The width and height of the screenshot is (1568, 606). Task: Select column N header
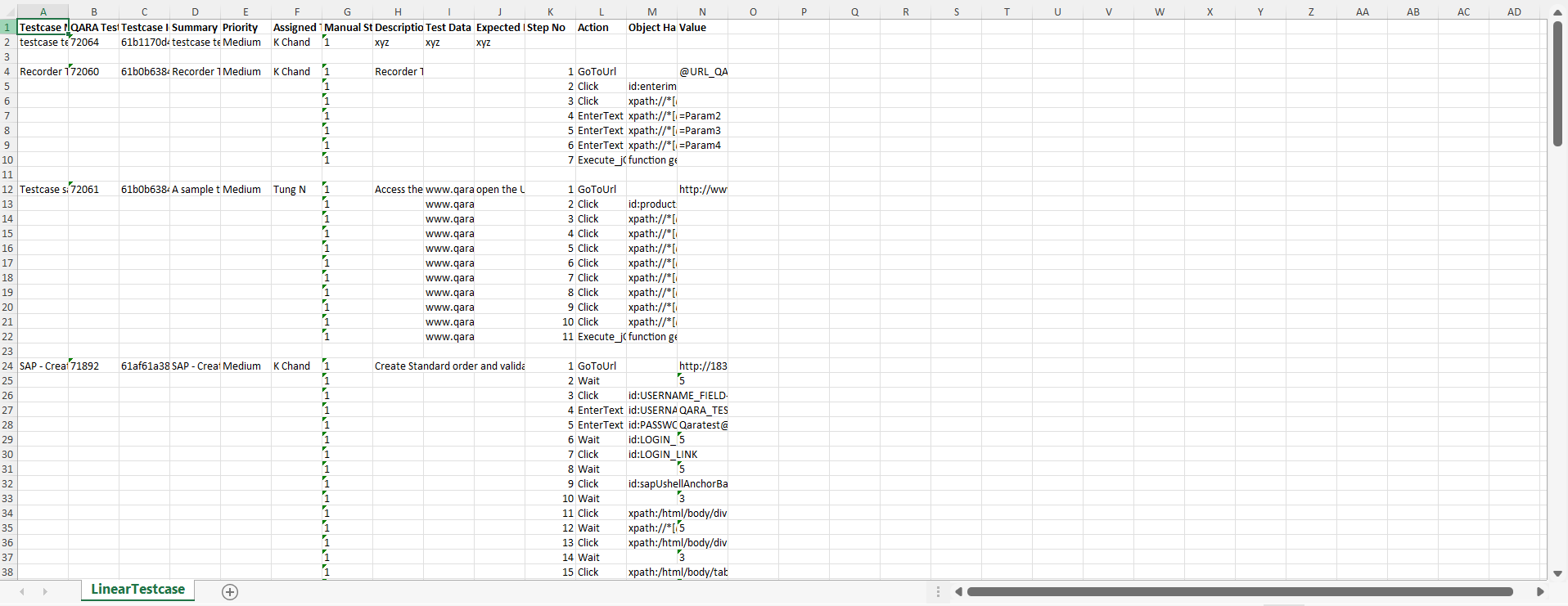tap(702, 11)
